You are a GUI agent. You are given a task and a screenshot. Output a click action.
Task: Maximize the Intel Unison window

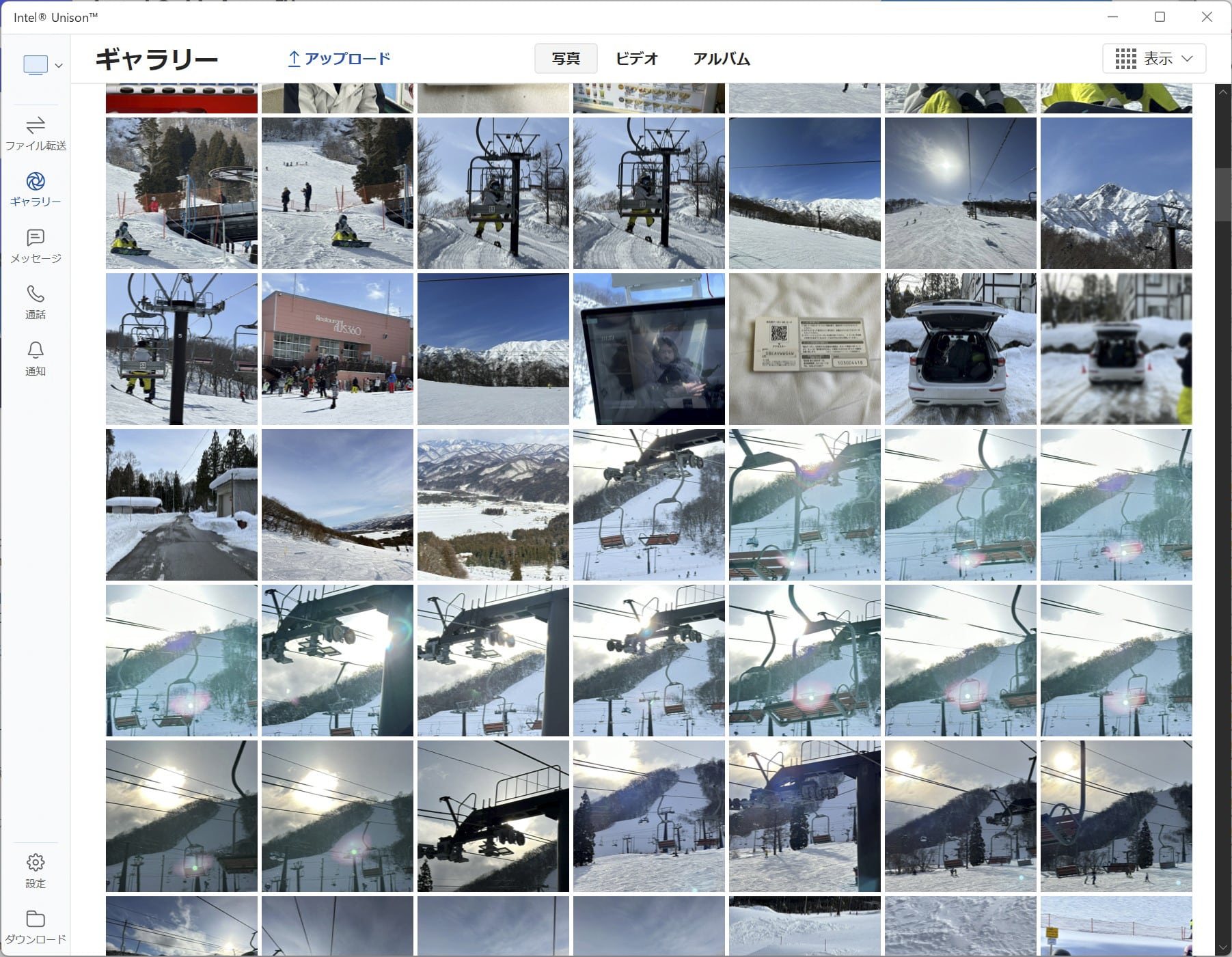pyautogui.click(x=1160, y=17)
